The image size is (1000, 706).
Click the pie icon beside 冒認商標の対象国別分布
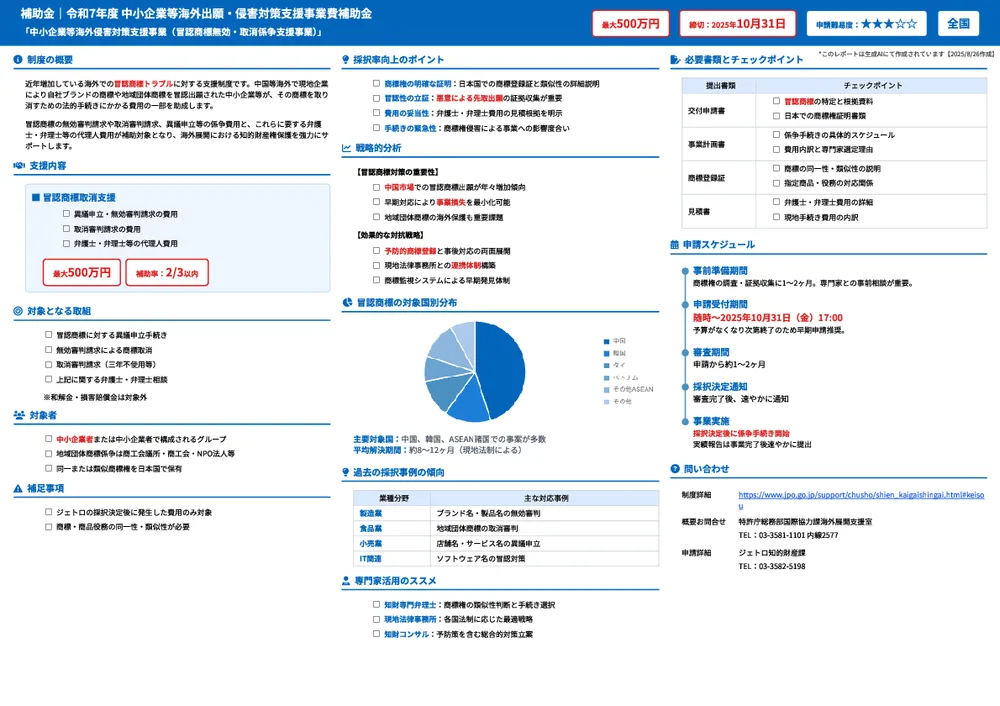pos(347,302)
